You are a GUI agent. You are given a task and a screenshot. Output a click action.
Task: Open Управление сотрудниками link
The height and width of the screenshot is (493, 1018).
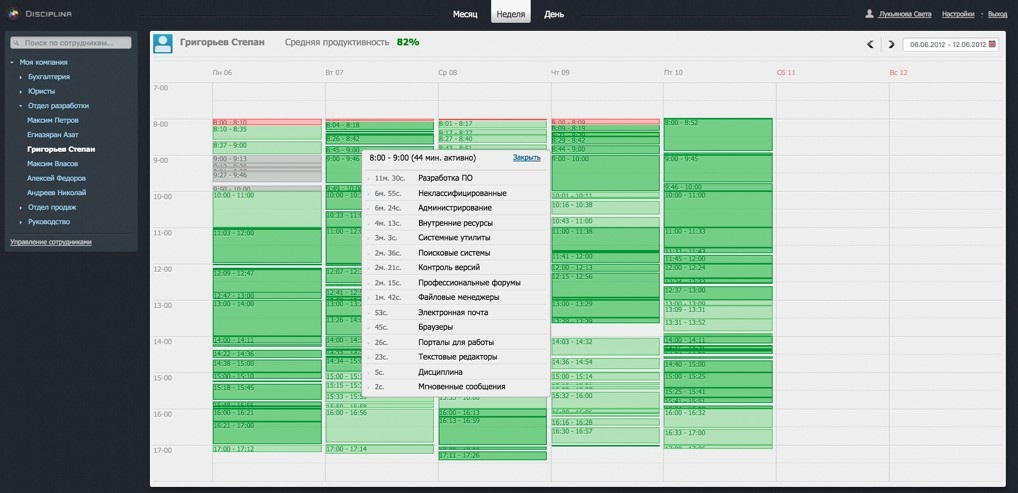pyautogui.click(x=50, y=242)
